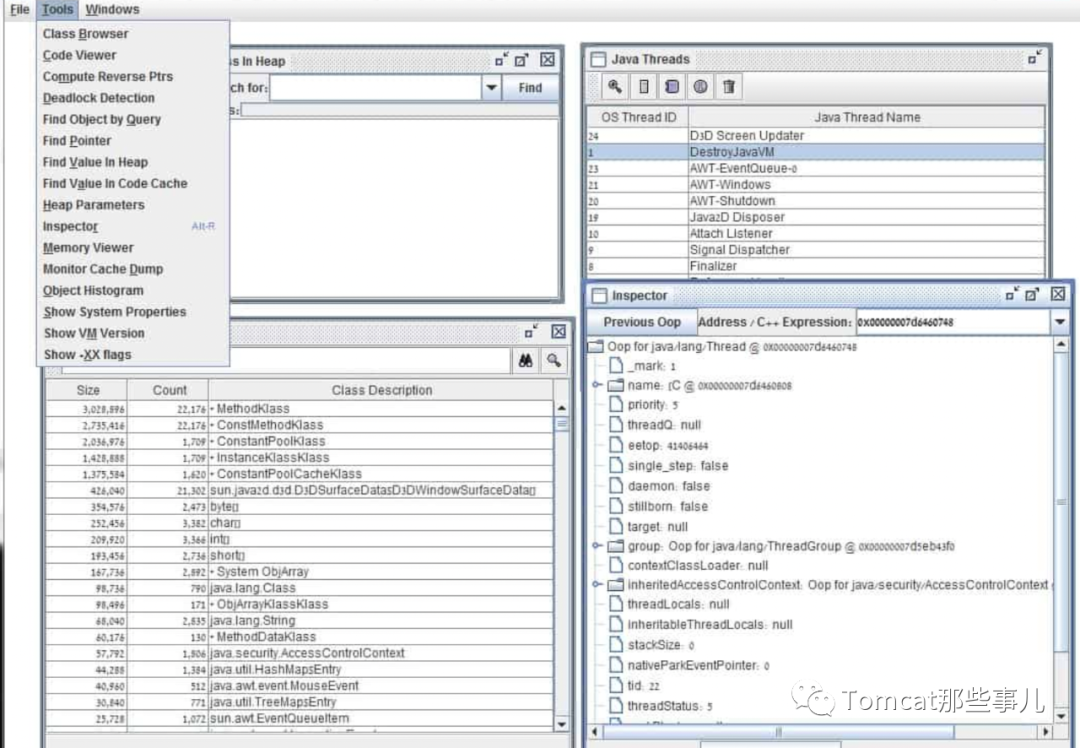Click the document icon next to _mark field
The image size is (1080, 748).
tap(616, 366)
